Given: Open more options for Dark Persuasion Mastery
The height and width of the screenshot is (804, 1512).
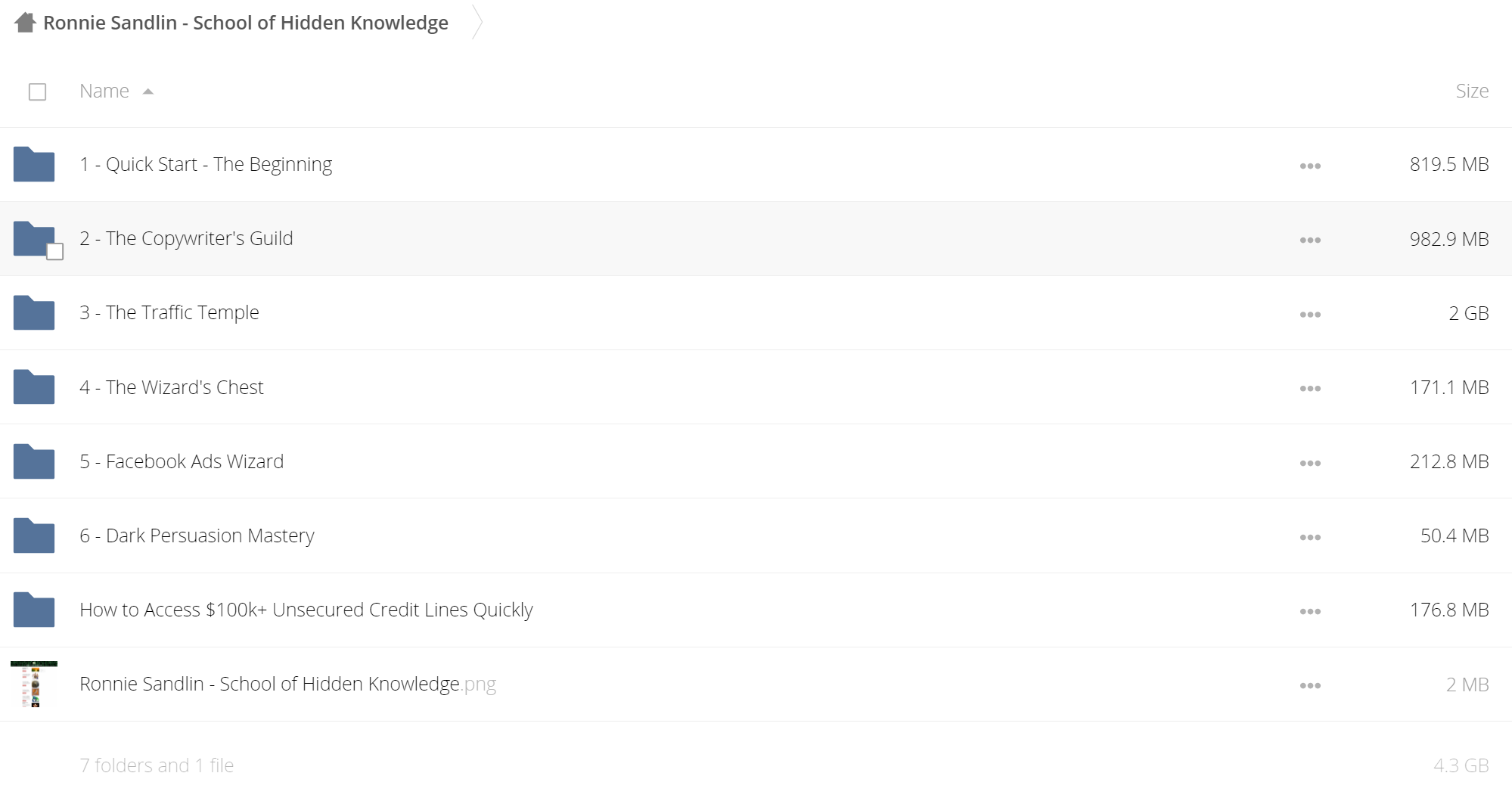Looking at the screenshot, I should coord(1310,537).
